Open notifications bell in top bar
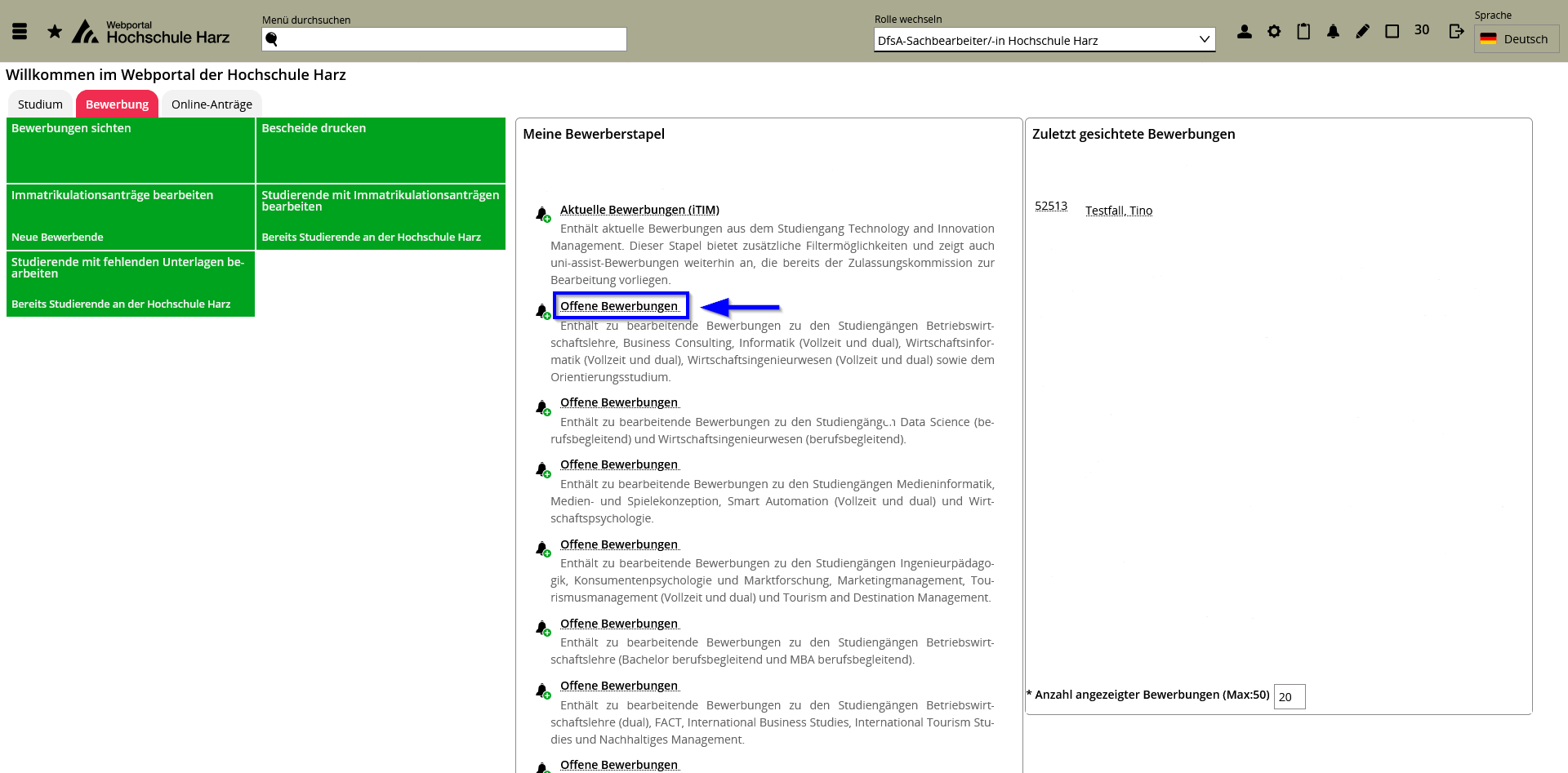 [1333, 32]
